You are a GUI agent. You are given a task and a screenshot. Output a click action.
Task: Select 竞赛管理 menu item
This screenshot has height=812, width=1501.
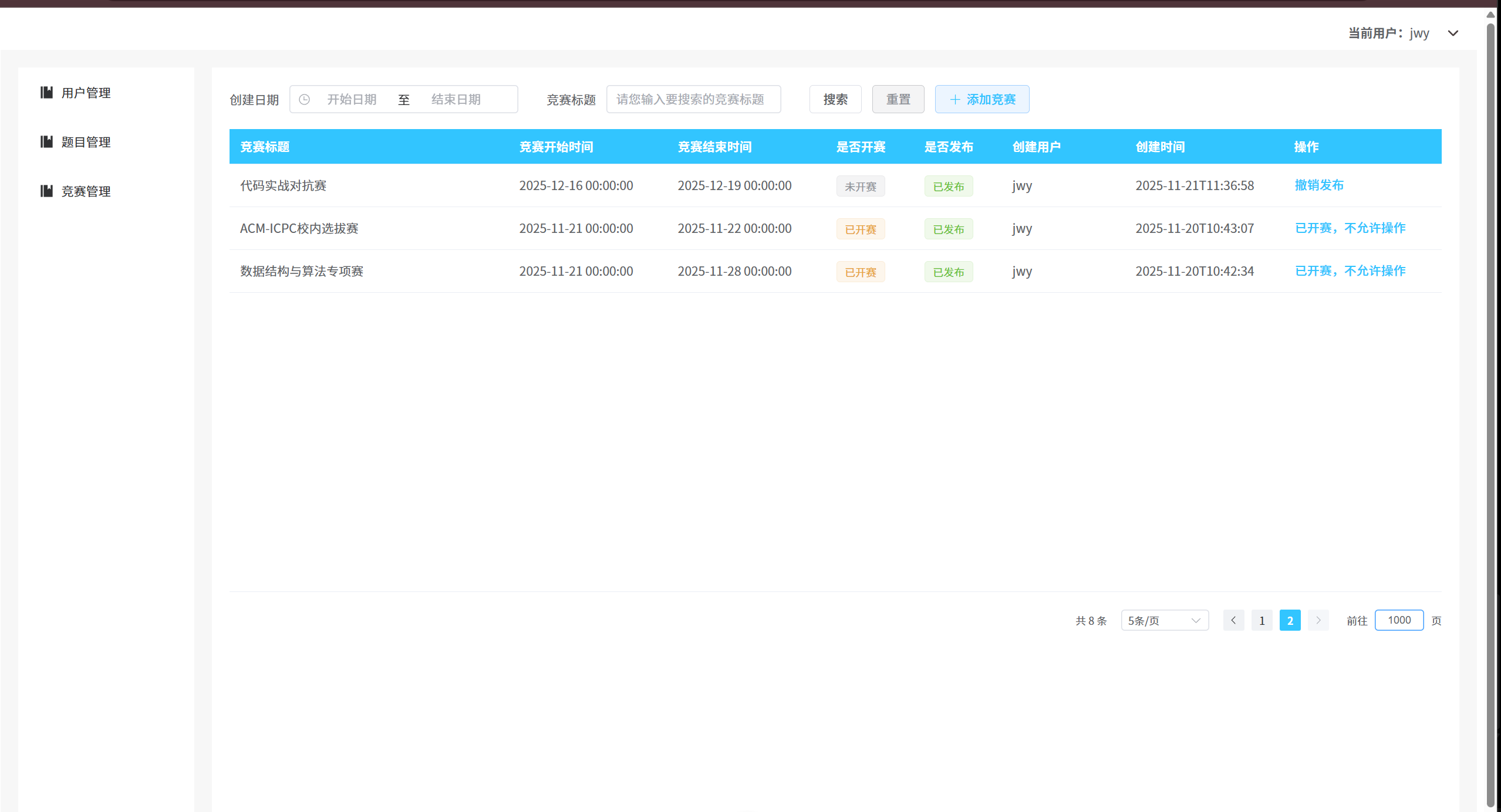tap(86, 191)
